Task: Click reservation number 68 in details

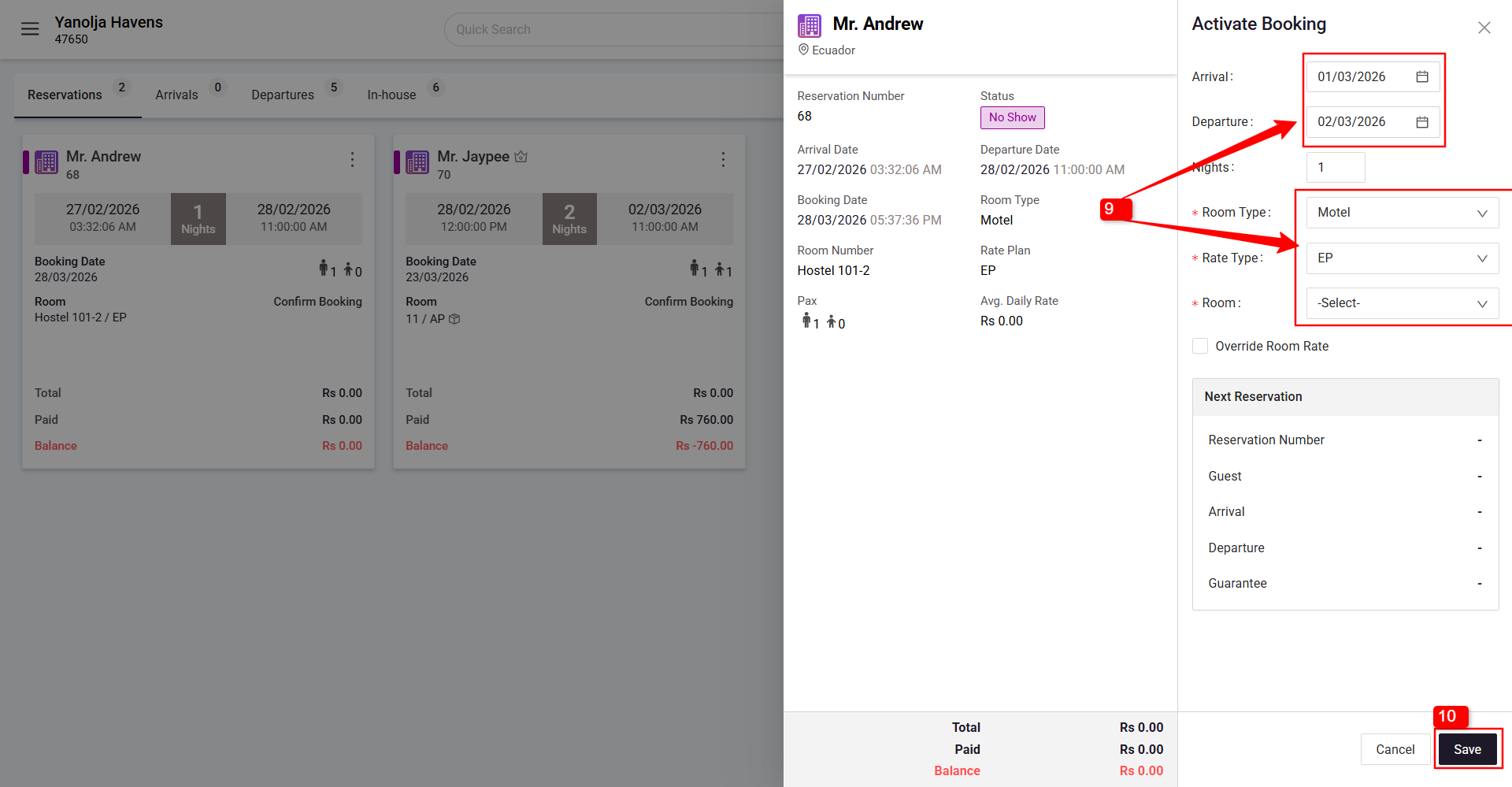Action: click(804, 117)
